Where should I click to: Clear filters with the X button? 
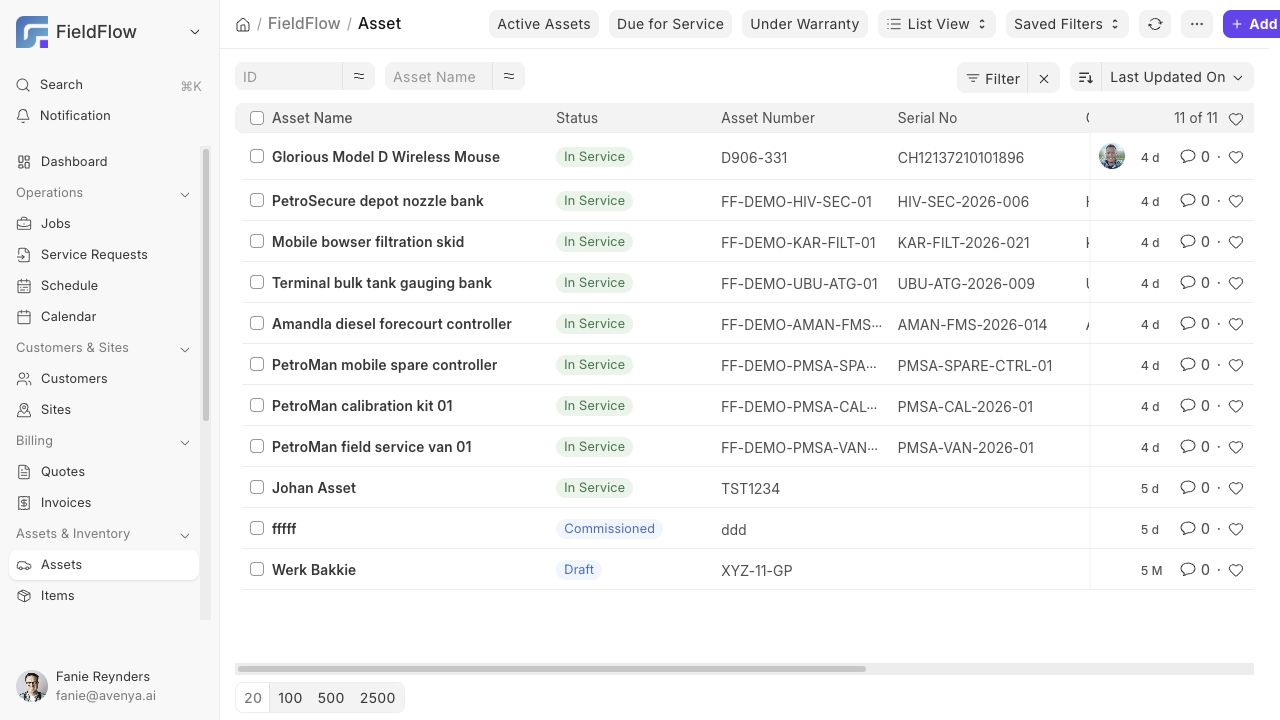click(1044, 78)
